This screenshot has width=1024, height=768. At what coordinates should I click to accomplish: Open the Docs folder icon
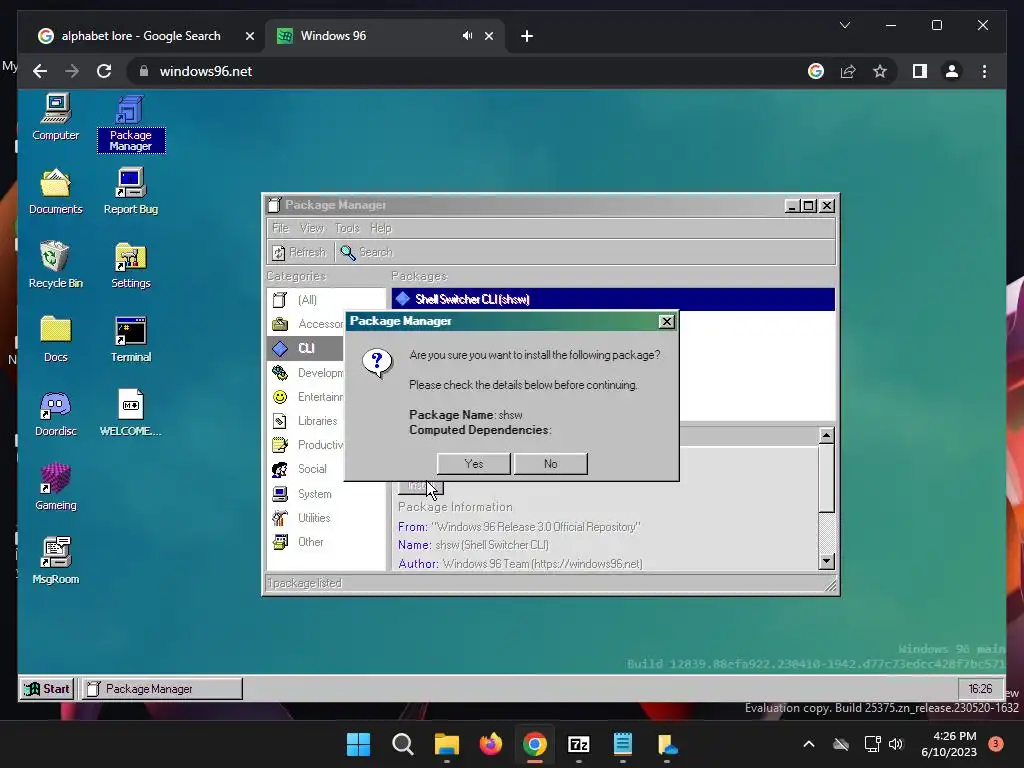coord(56,340)
